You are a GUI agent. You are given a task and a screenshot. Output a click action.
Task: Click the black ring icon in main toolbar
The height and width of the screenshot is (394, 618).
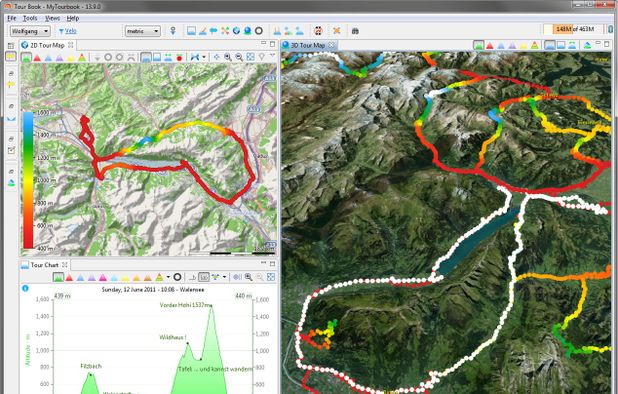coord(259,31)
